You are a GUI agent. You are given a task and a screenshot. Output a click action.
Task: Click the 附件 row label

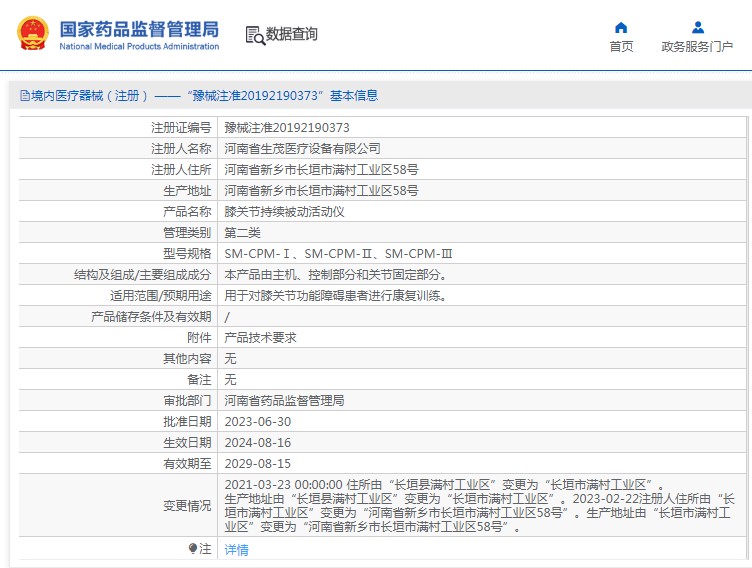tap(199, 338)
